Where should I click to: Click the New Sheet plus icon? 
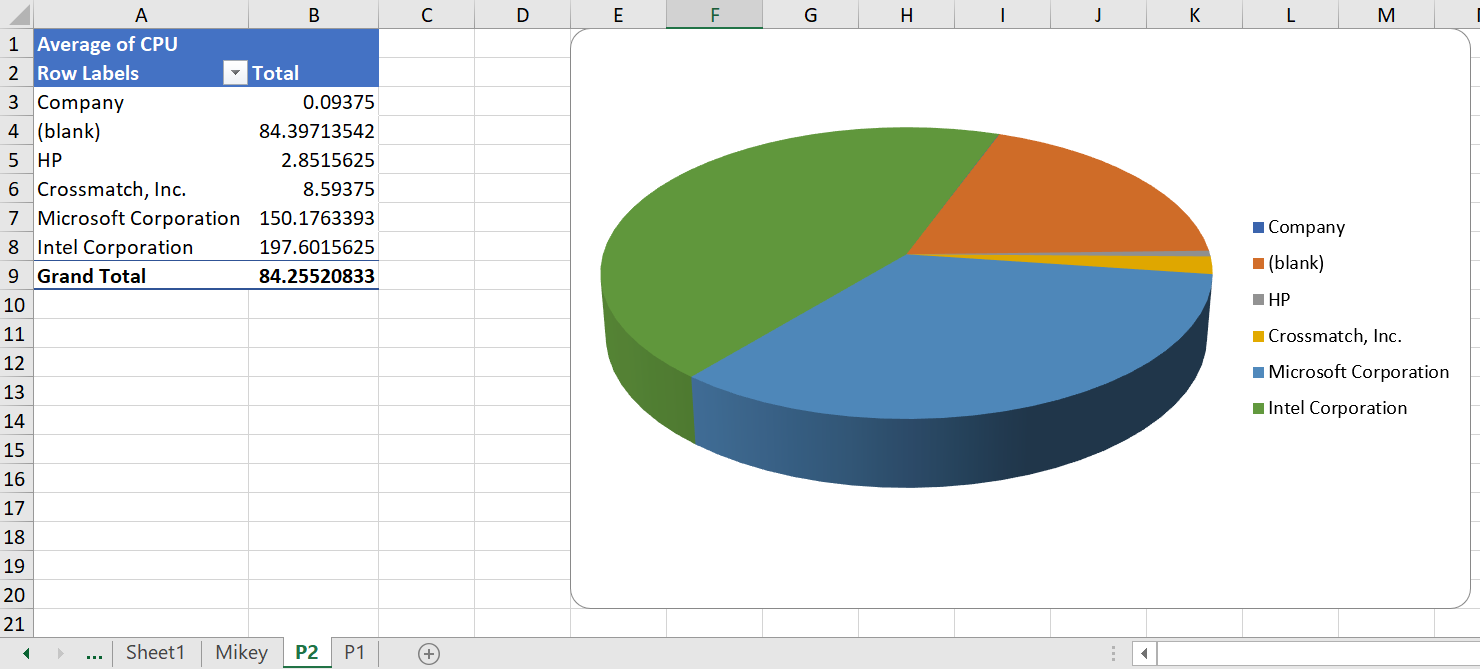pyautogui.click(x=429, y=652)
